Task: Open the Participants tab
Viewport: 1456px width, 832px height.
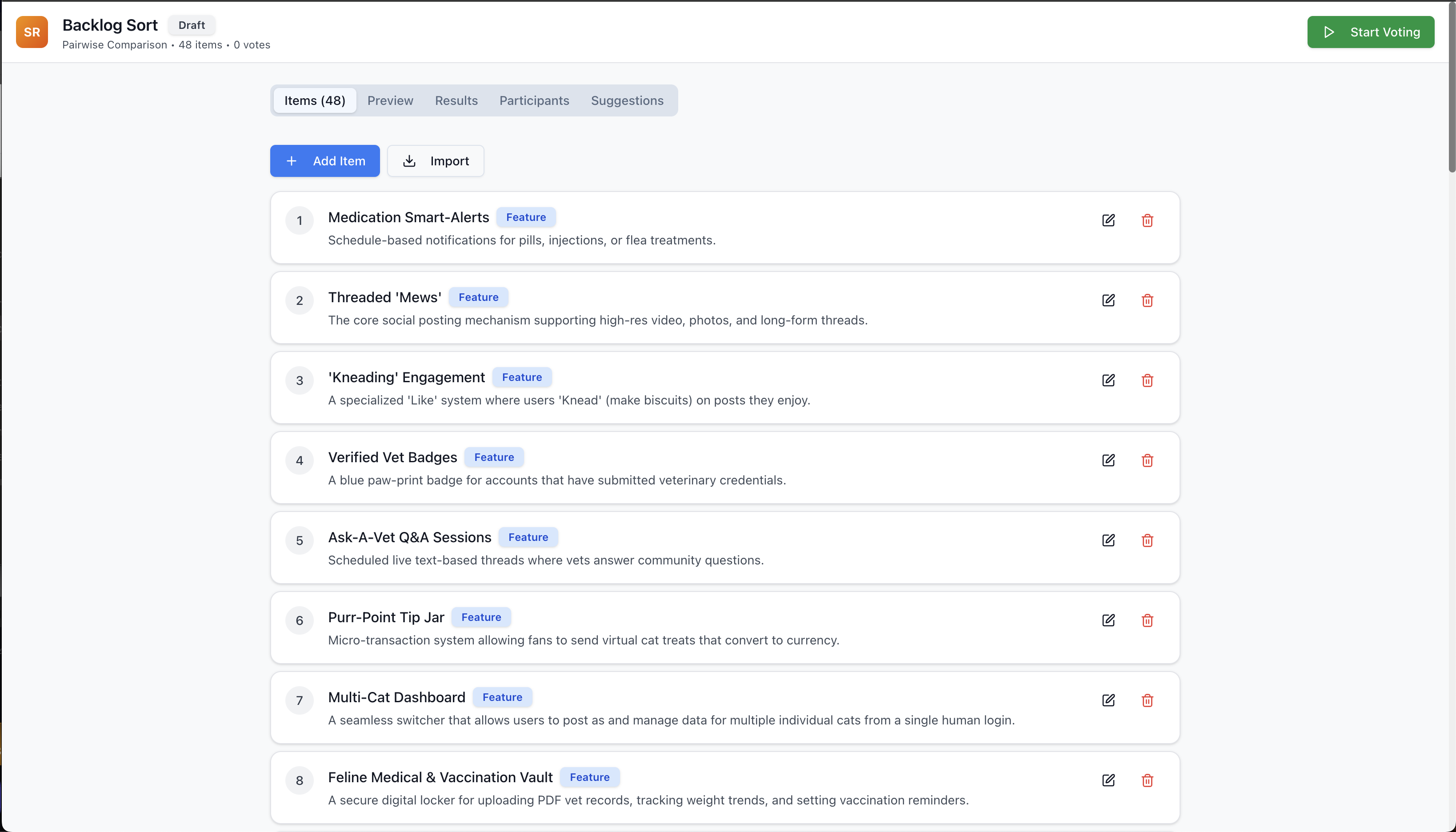Action: [x=534, y=100]
